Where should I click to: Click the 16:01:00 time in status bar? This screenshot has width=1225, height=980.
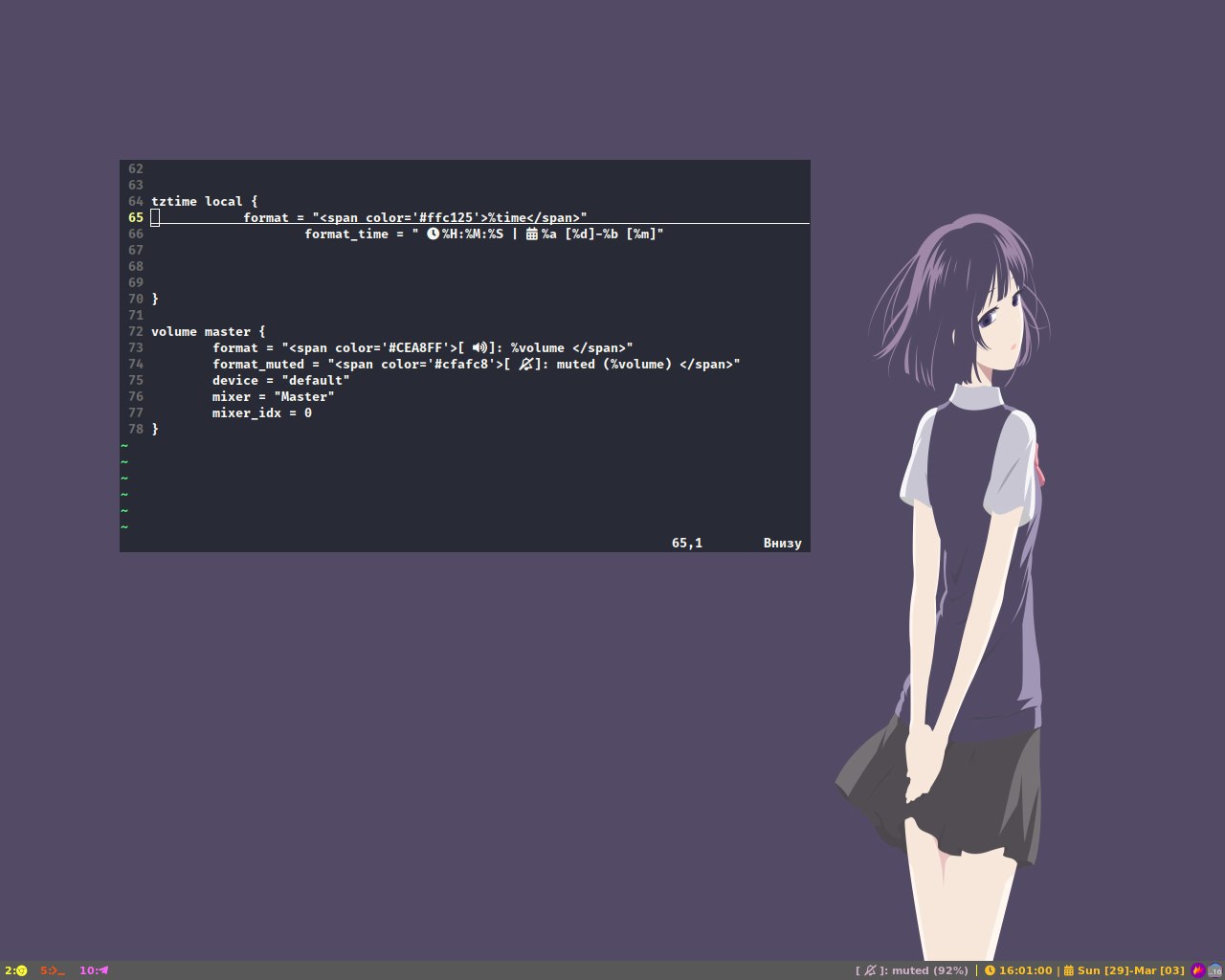(1026, 970)
